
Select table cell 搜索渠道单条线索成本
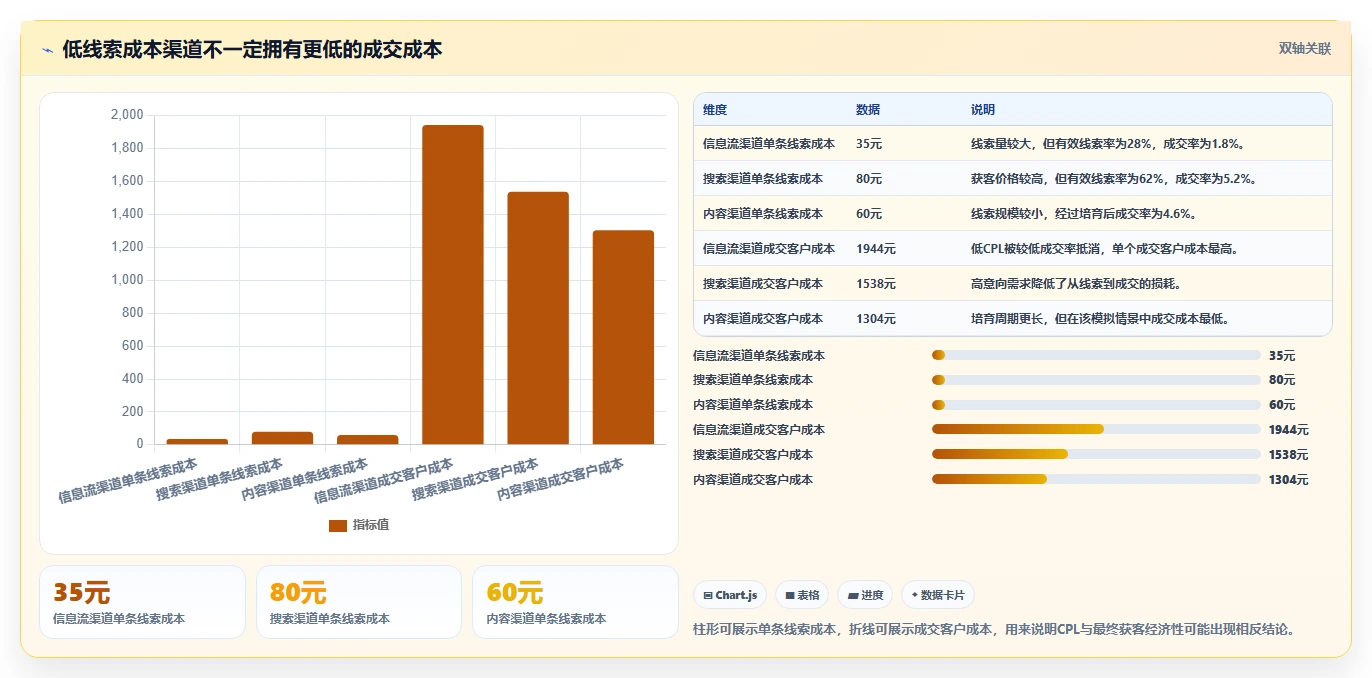pyautogui.click(x=763, y=179)
